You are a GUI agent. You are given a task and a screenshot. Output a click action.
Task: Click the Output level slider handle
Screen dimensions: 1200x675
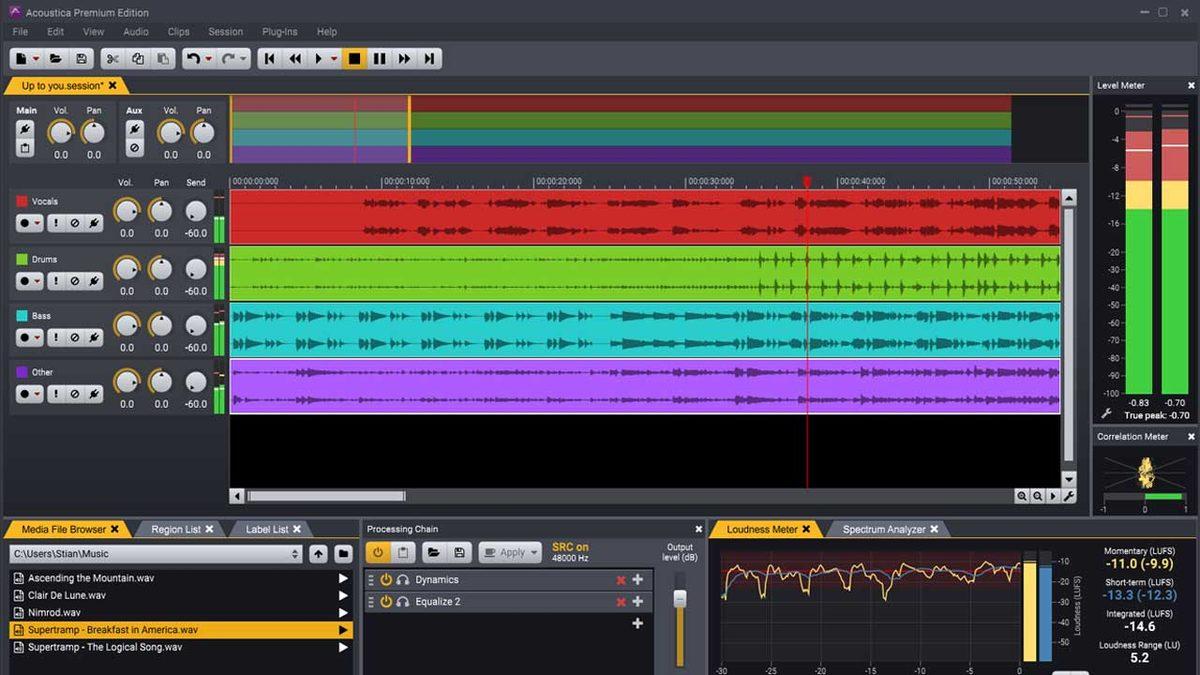click(680, 598)
